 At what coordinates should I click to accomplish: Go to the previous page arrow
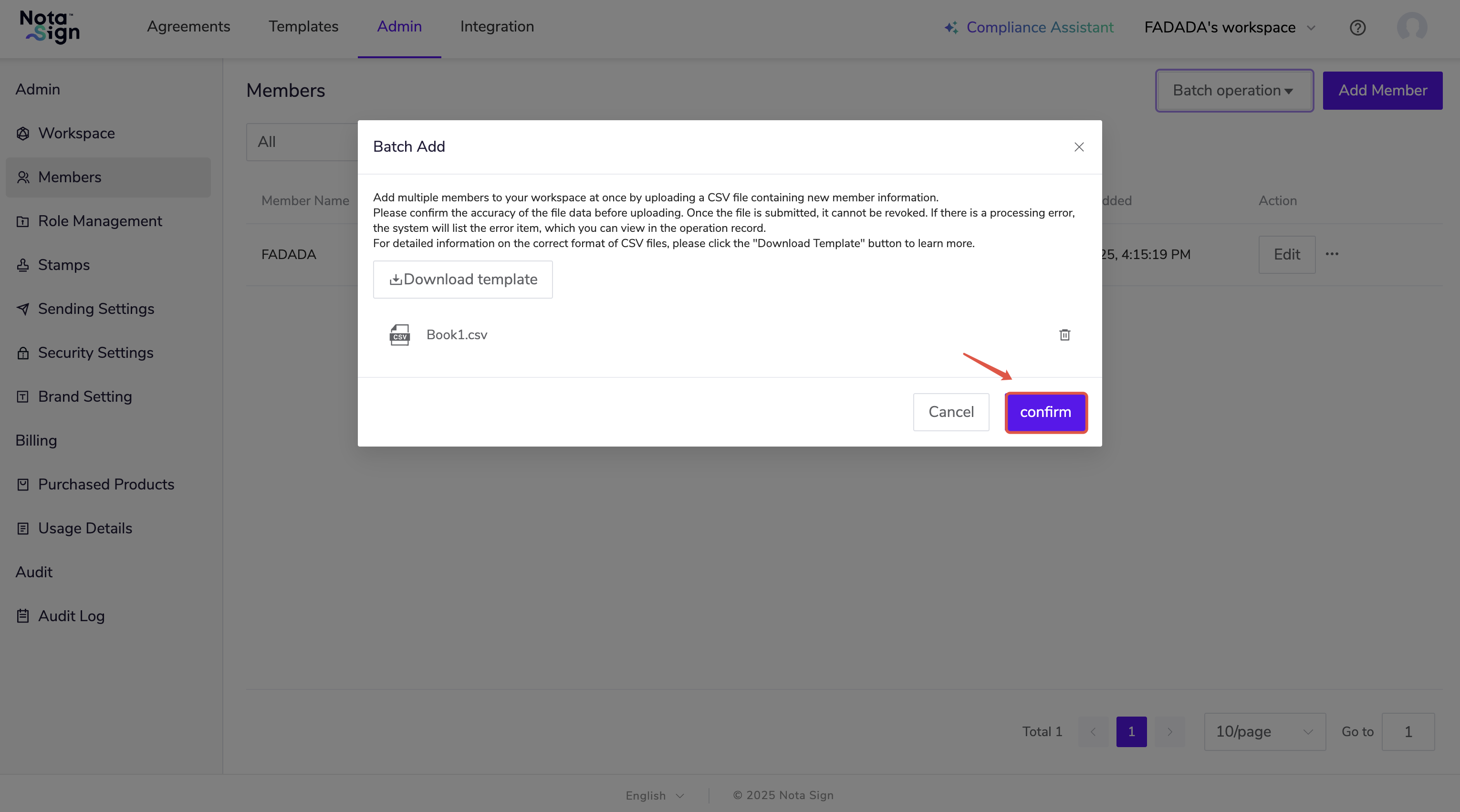(1093, 731)
